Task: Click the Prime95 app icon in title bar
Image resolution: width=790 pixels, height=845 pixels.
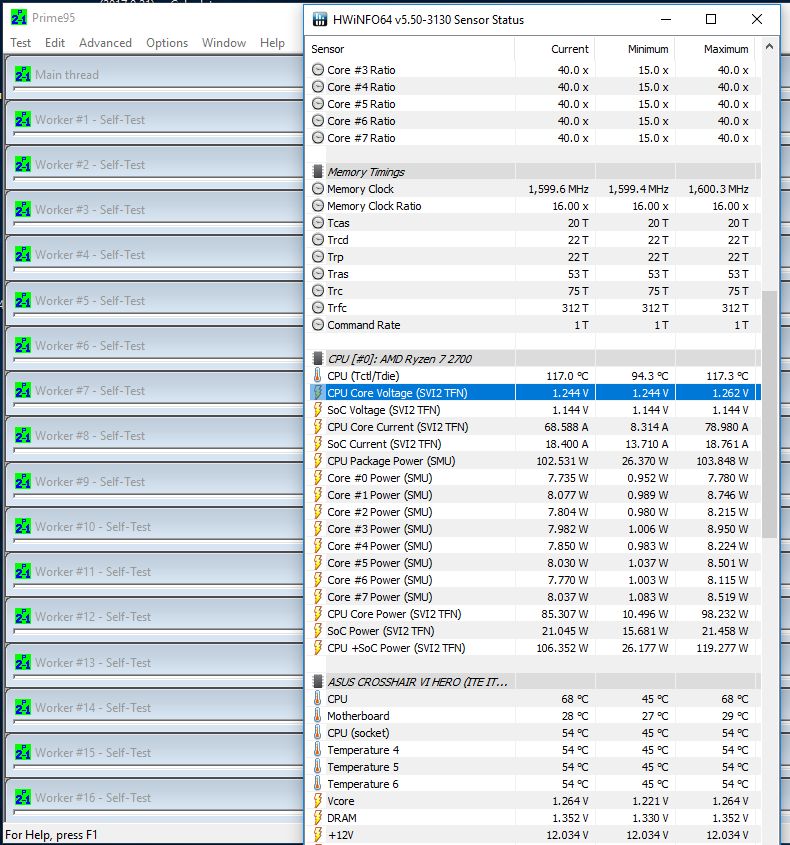Action: click(18, 17)
